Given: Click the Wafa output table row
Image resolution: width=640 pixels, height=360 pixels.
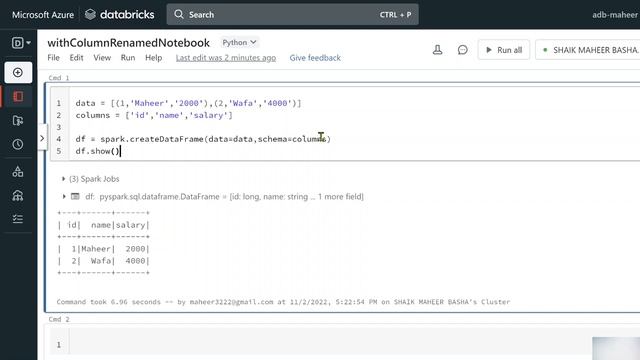Looking at the screenshot, I should [x=104, y=261].
